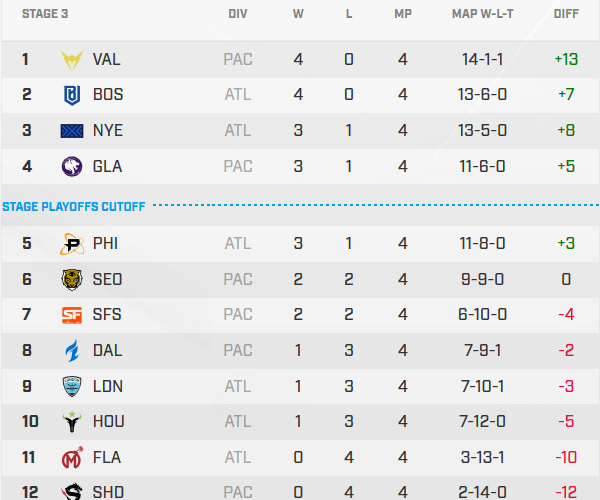Click the SFS Shock logo icon
600x500 pixels.
coord(73,314)
